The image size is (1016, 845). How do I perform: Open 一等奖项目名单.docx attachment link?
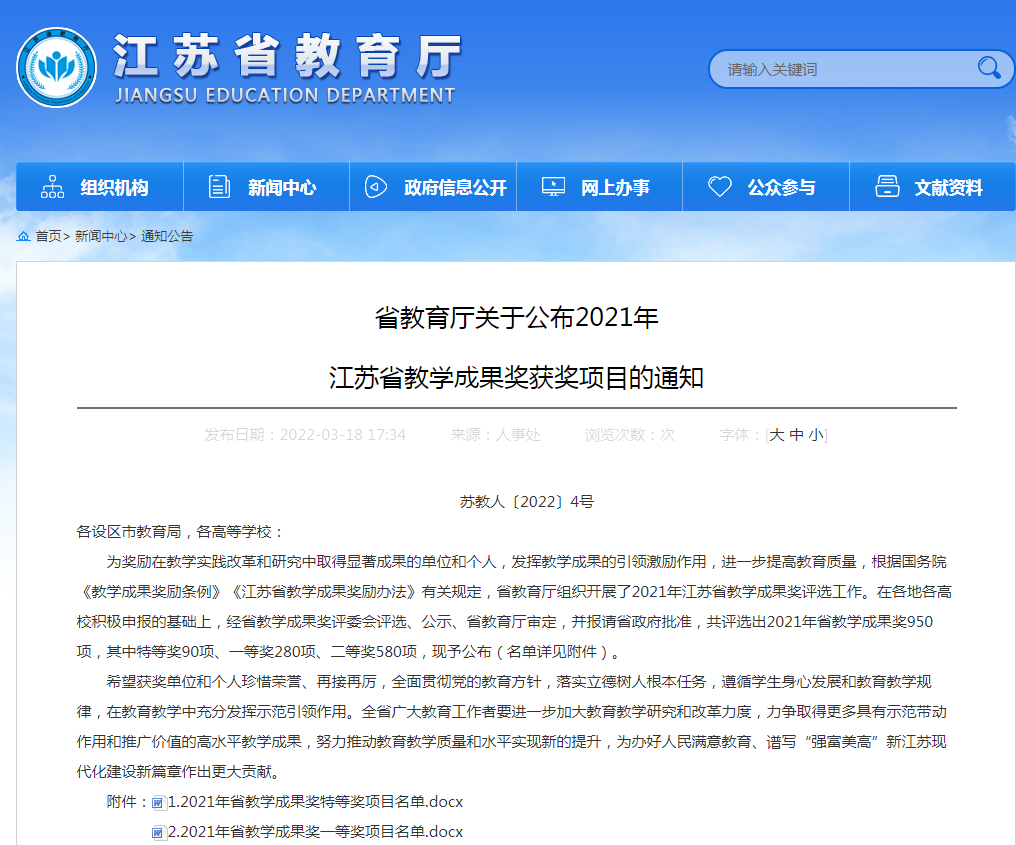point(315,832)
